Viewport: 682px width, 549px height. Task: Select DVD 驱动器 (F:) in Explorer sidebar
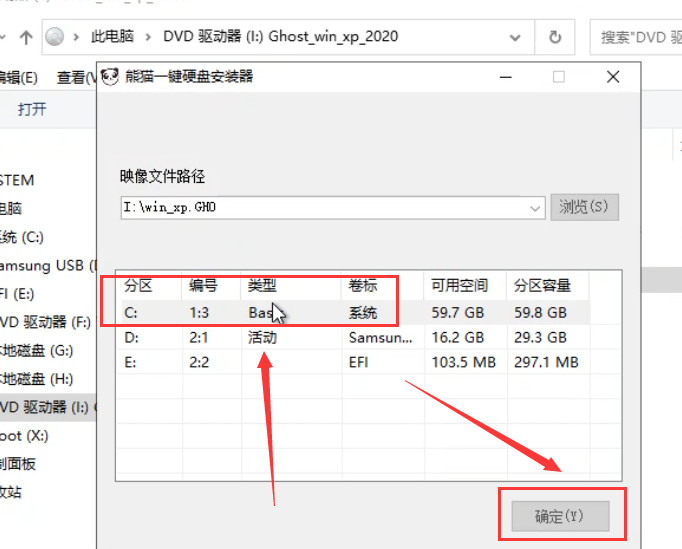tap(45, 322)
